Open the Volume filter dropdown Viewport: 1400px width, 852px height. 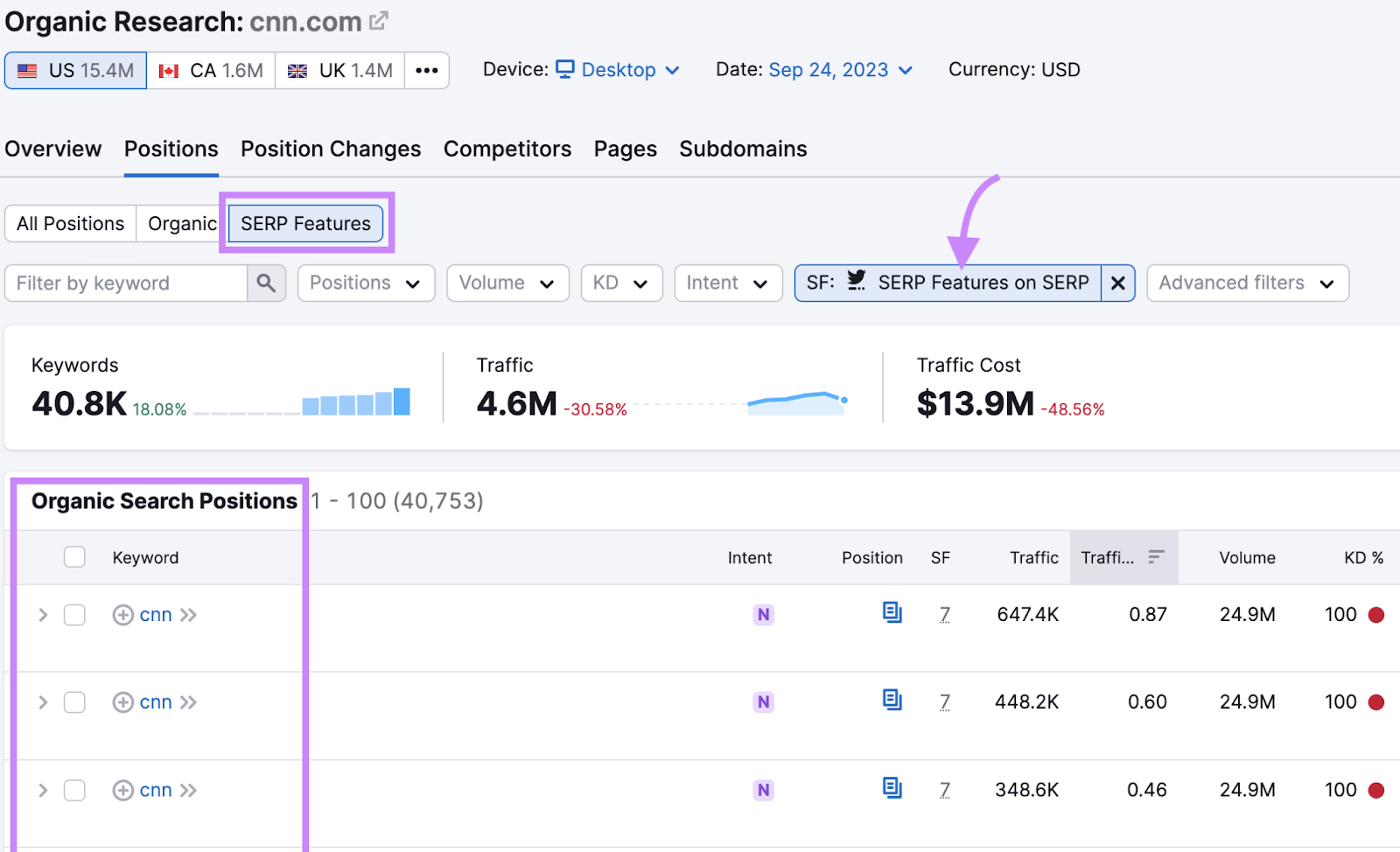(507, 283)
